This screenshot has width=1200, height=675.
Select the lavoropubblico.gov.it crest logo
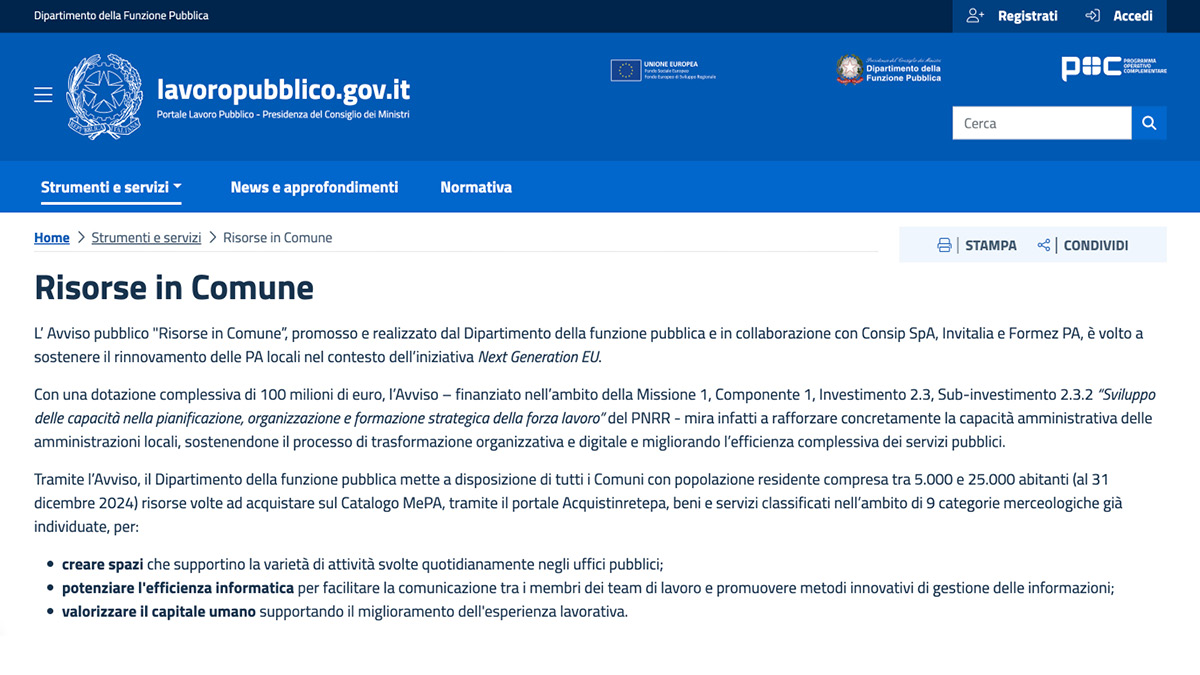(x=104, y=95)
